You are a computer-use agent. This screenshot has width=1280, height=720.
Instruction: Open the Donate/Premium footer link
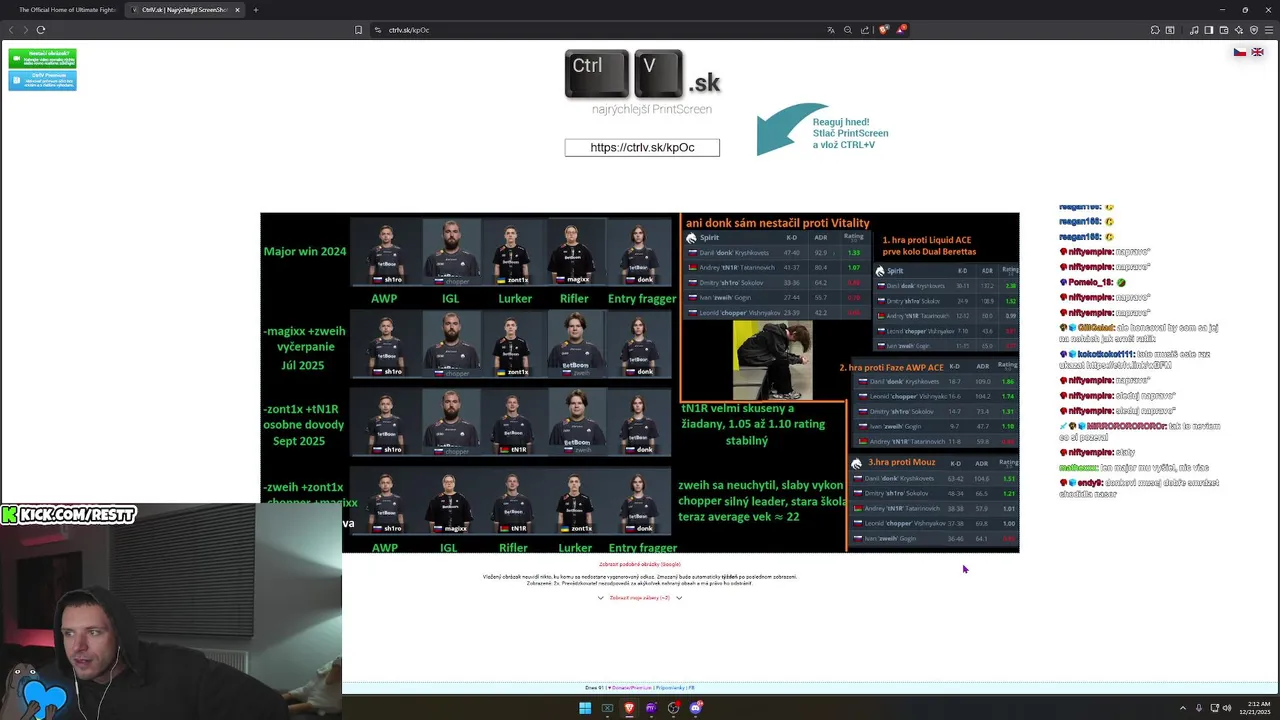632,688
